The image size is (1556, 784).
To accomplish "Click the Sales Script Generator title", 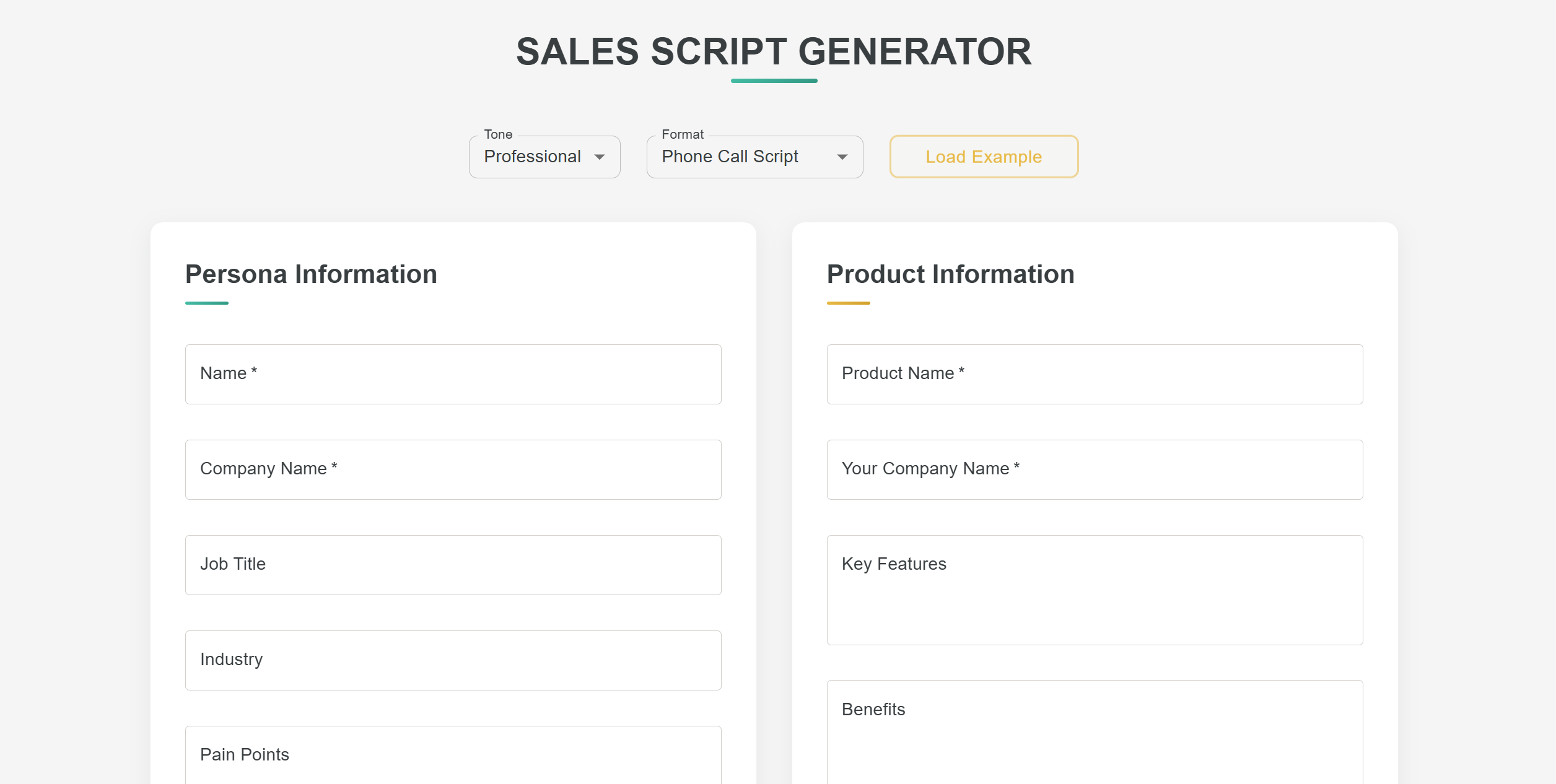I will click(x=774, y=51).
